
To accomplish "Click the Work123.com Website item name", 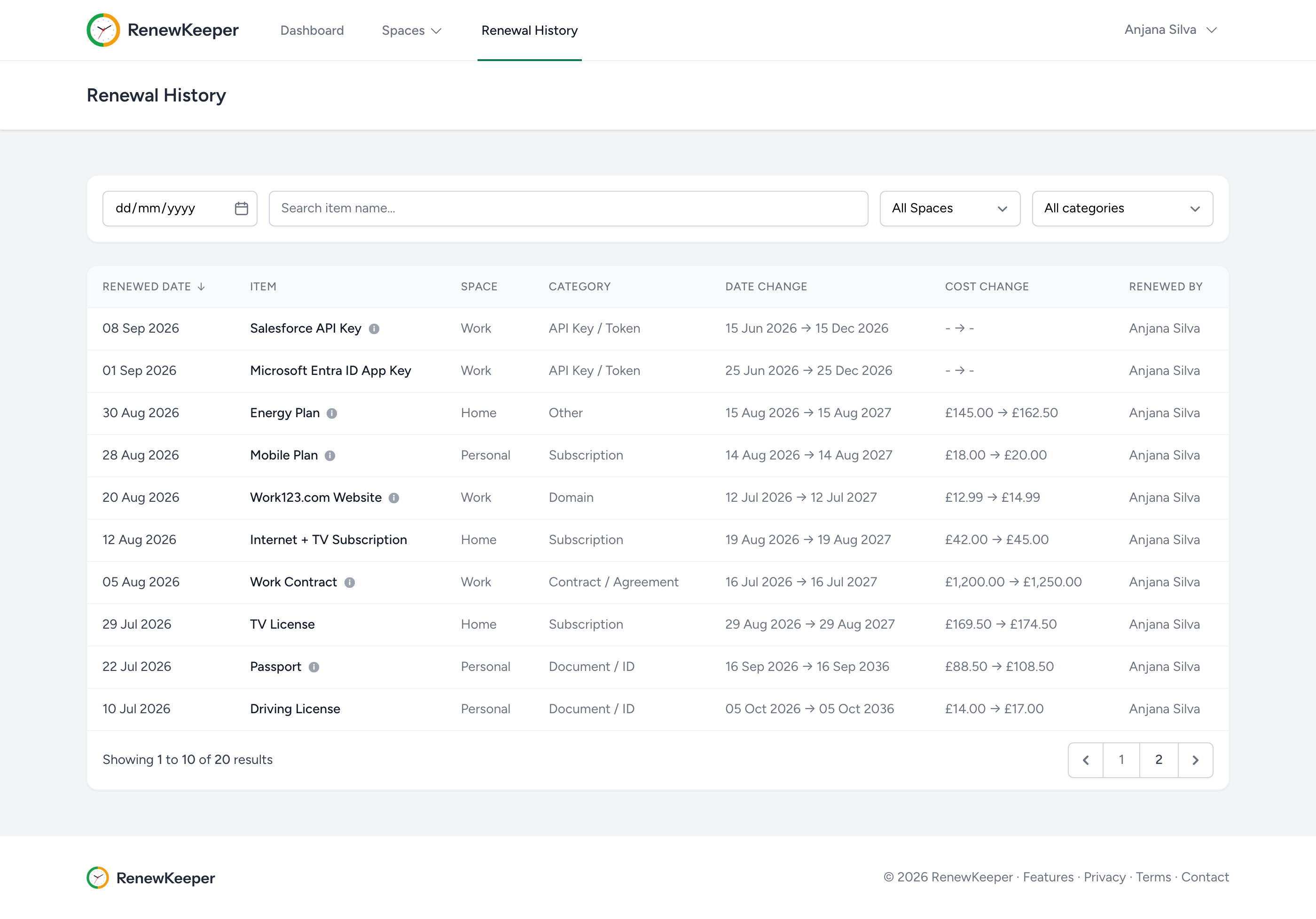I will 316,498.
